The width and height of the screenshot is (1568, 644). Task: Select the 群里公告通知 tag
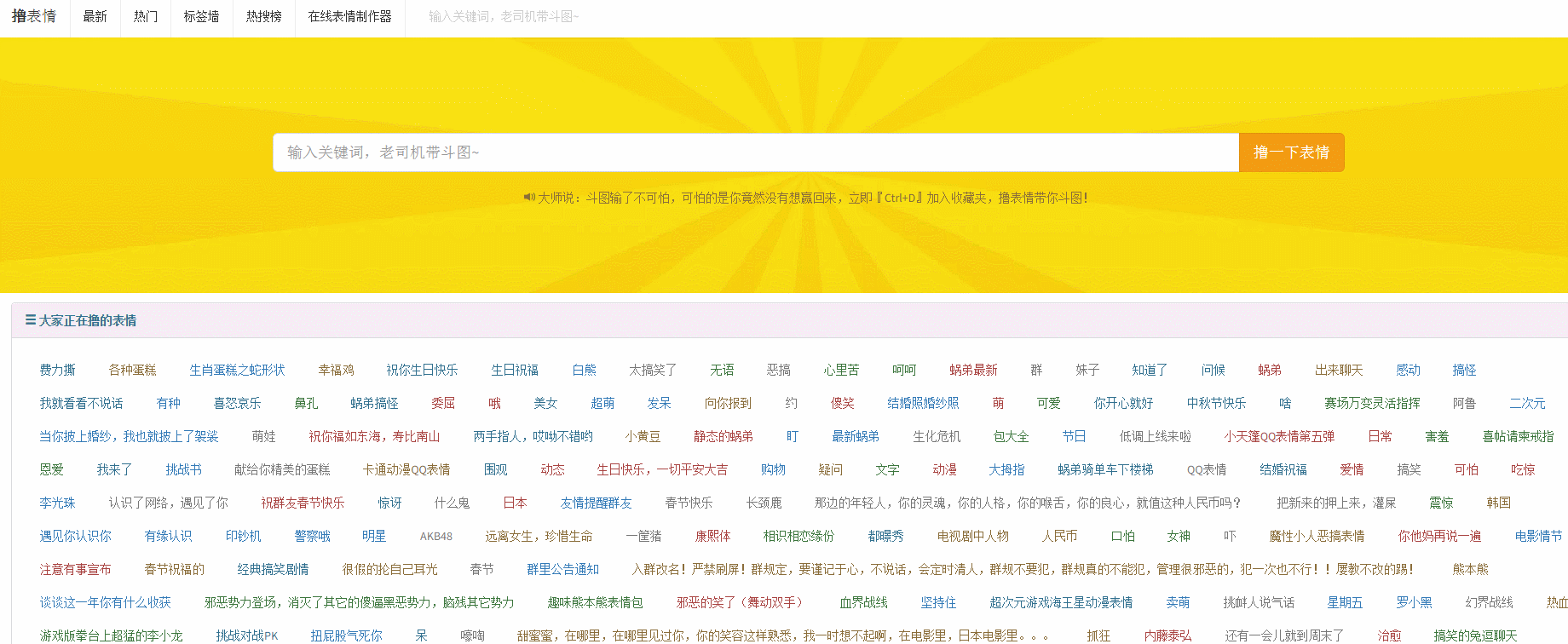pos(562,569)
